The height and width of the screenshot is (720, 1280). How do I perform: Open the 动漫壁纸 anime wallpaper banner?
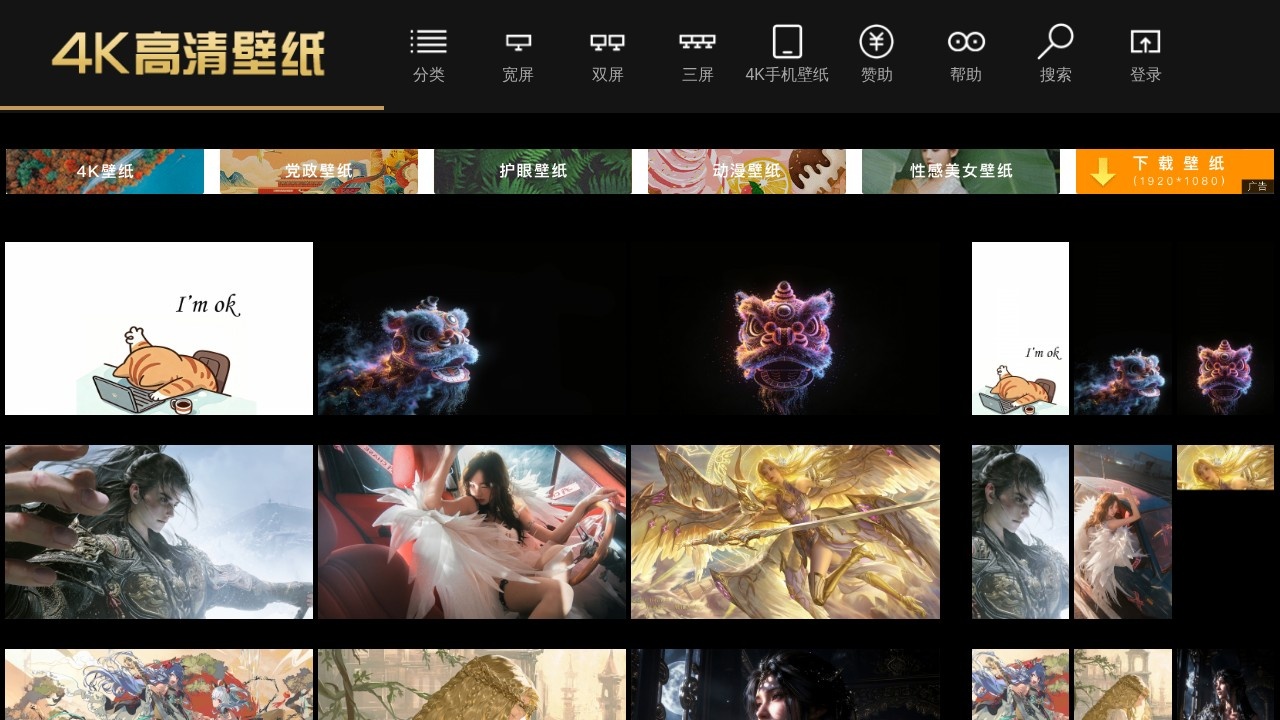[746, 171]
